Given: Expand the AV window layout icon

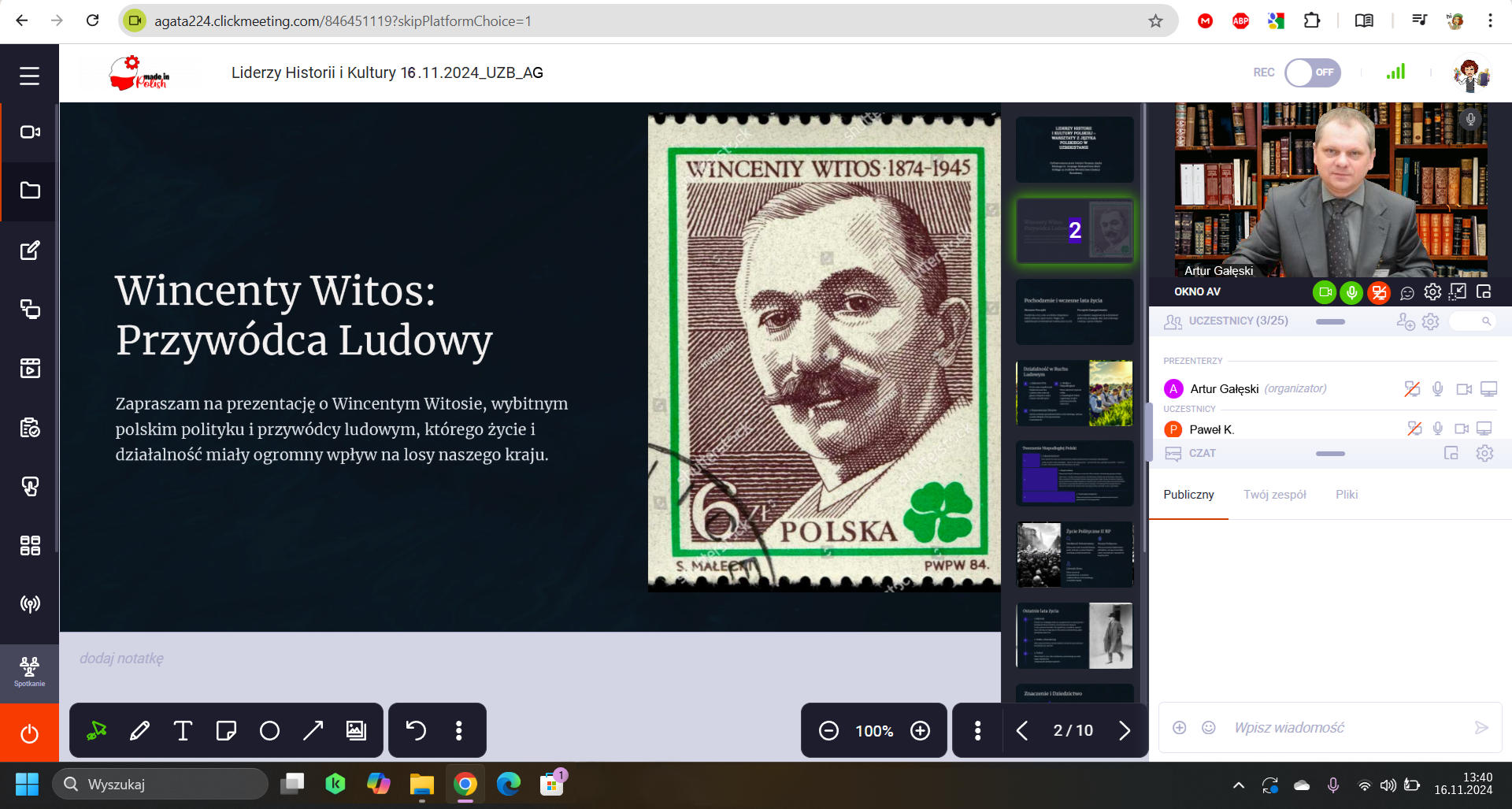Looking at the screenshot, I should 1458,292.
